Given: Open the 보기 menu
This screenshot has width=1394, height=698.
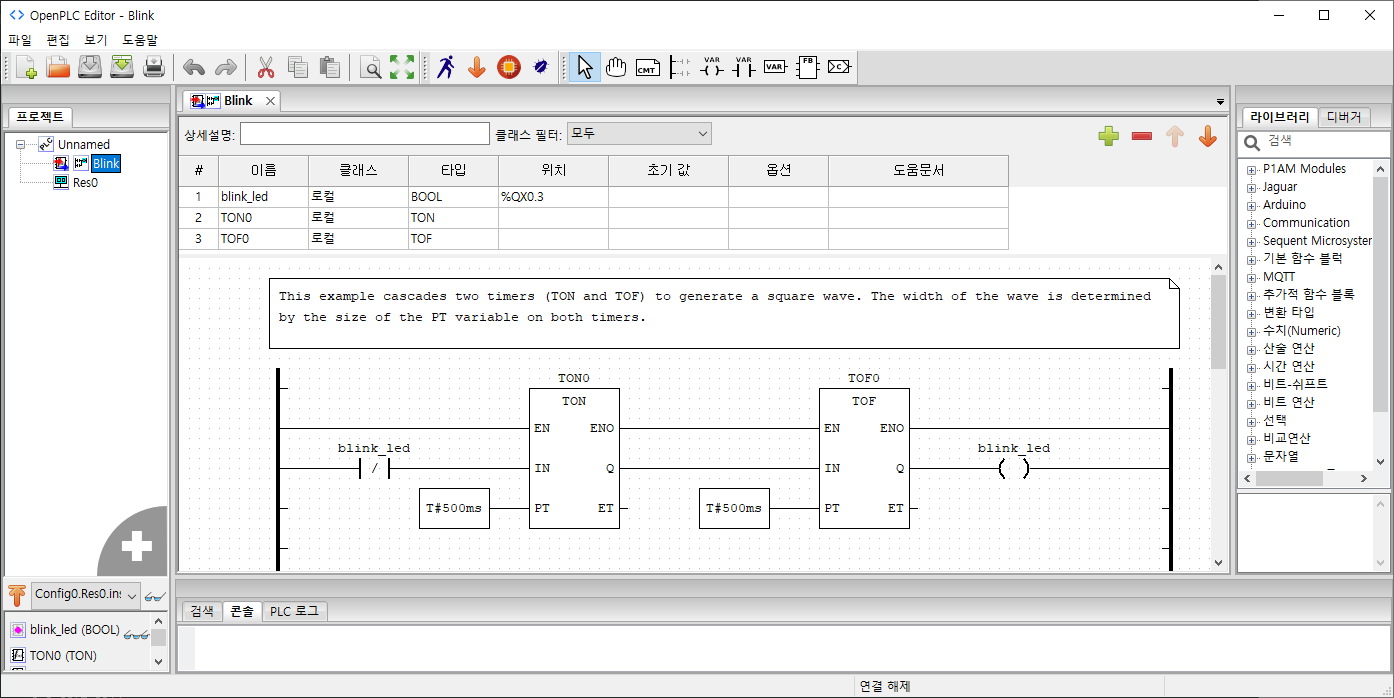Looking at the screenshot, I should coord(96,40).
